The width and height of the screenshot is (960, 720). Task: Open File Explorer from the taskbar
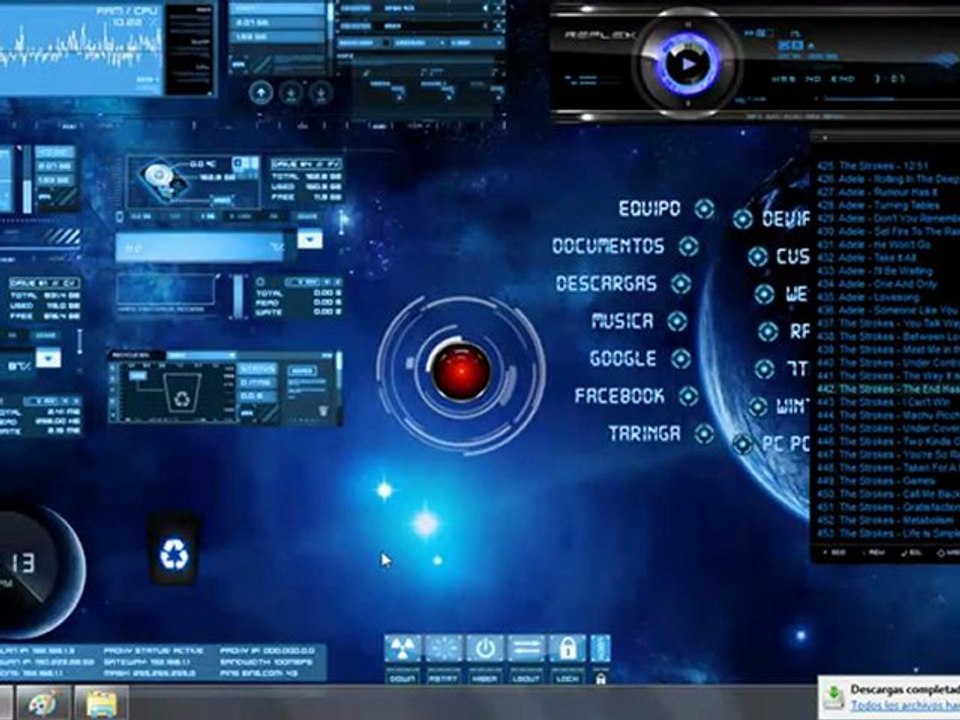[102, 703]
